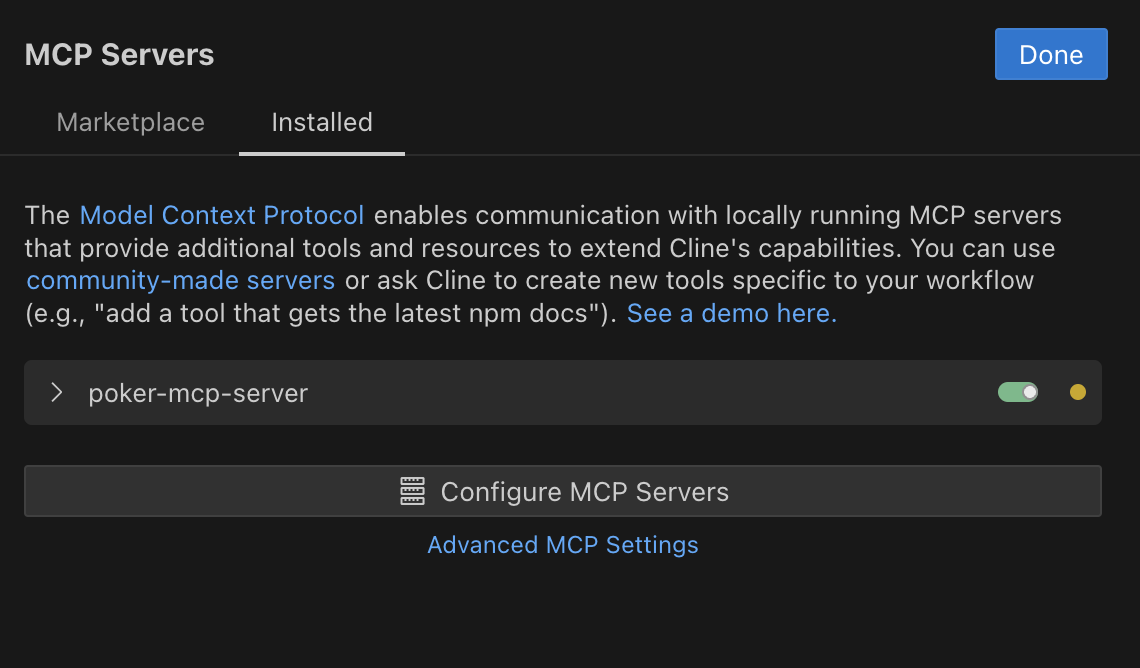This screenshot has width=1140, height=668.
Task: Enable the poker-mcp-server toggle switch
Action: pyautogui.click(x=1018, y=392)
